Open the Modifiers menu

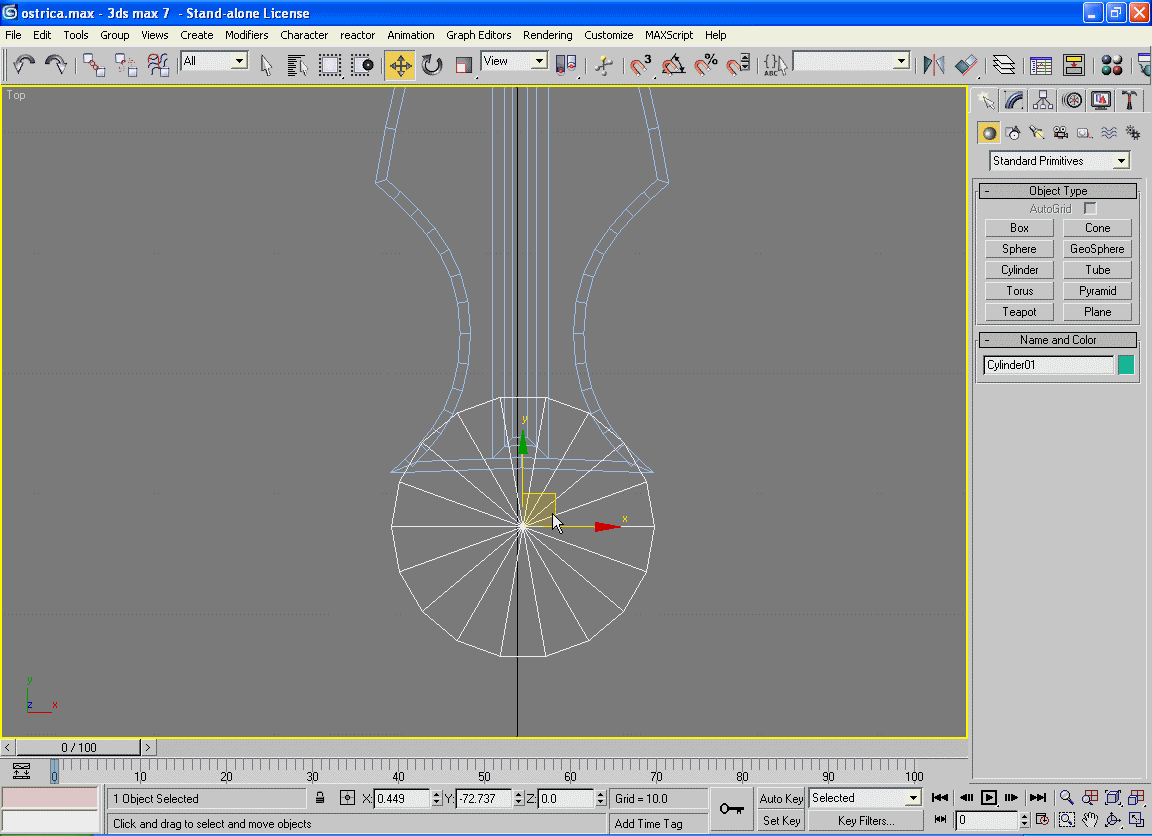(x=246, y=35)
